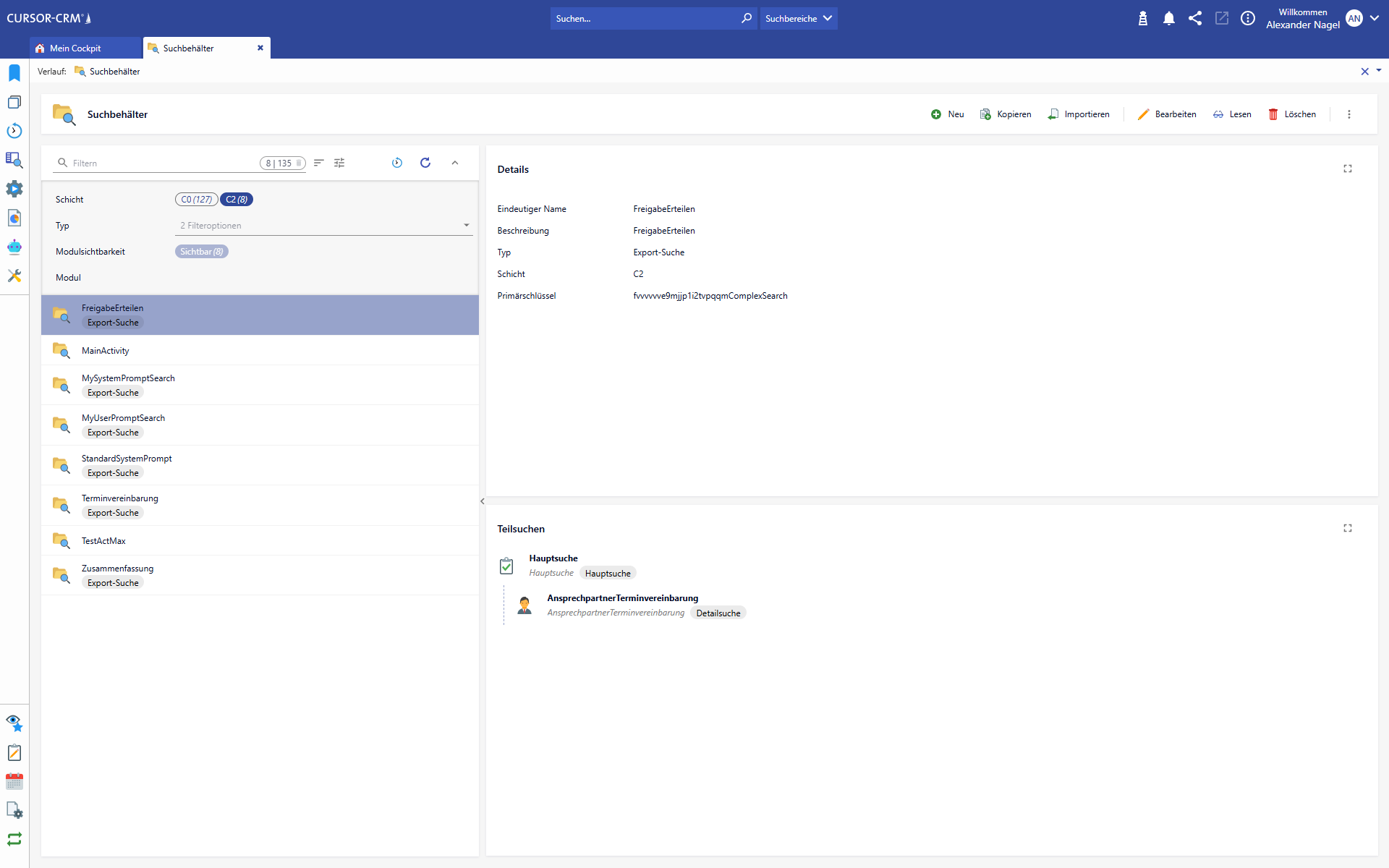The image size is (1389, 868).
Task: Close the Suchbehälter tab
Action: click(x=260, y=48)
